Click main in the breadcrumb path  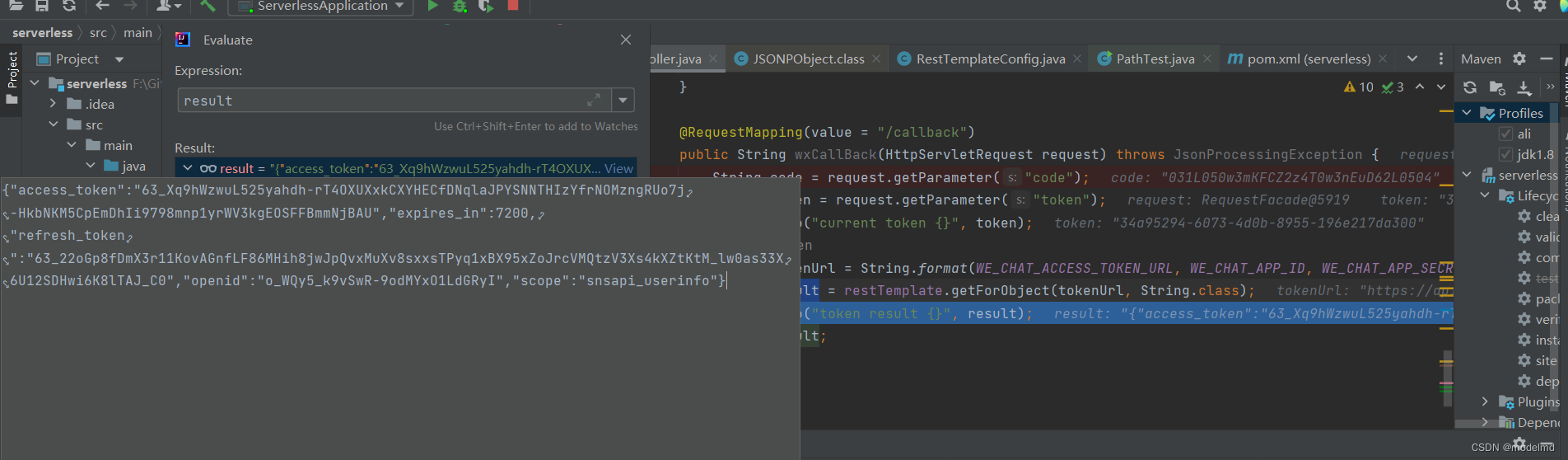click(x=138, y=32)
